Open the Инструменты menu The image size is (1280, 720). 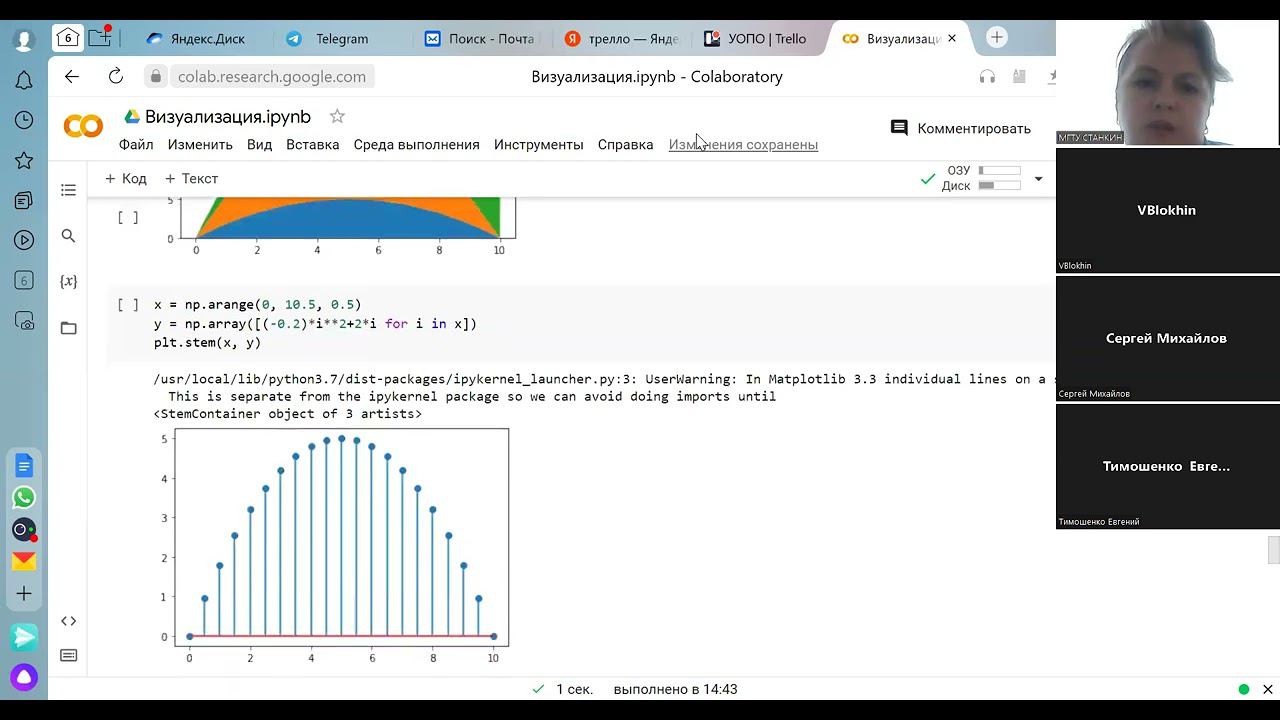coord(538,144)
